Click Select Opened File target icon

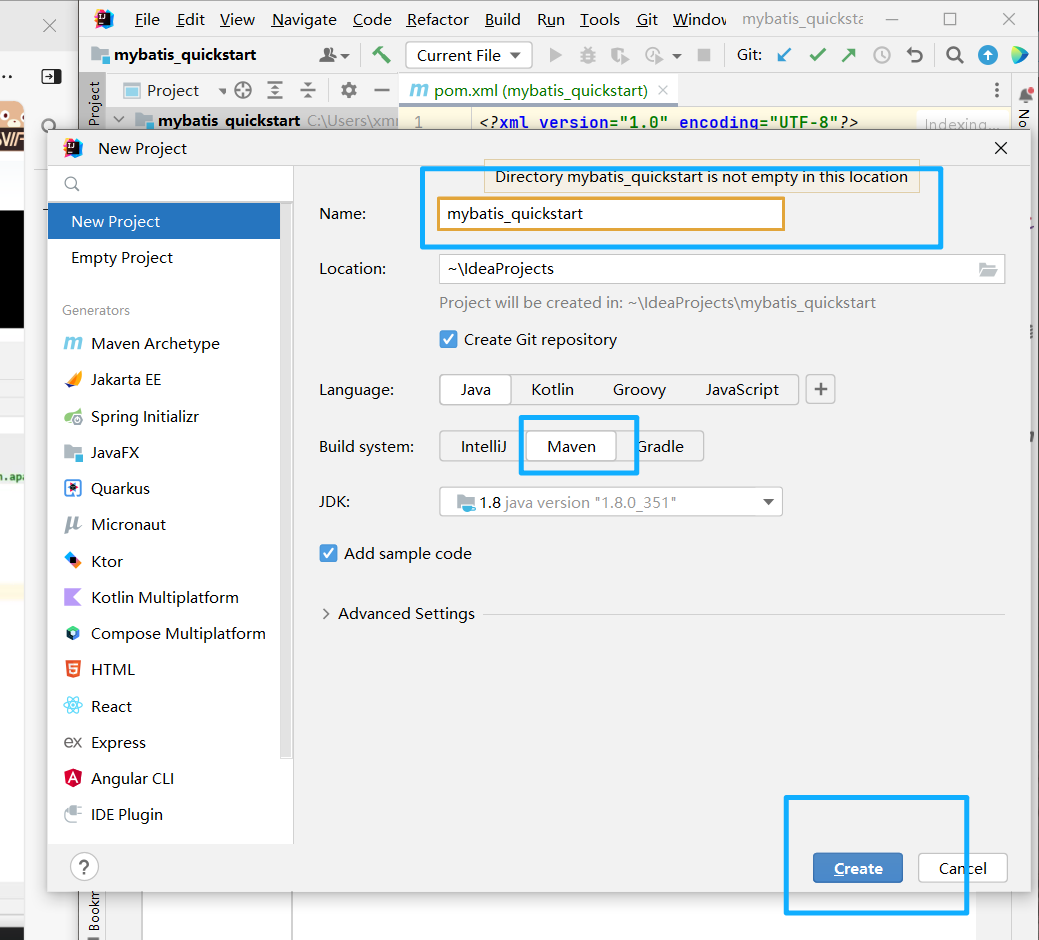tap(243, 90)
